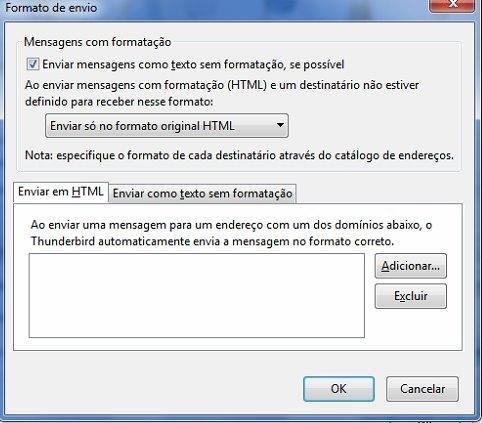Click the Adicionar... button

(411, 266)
